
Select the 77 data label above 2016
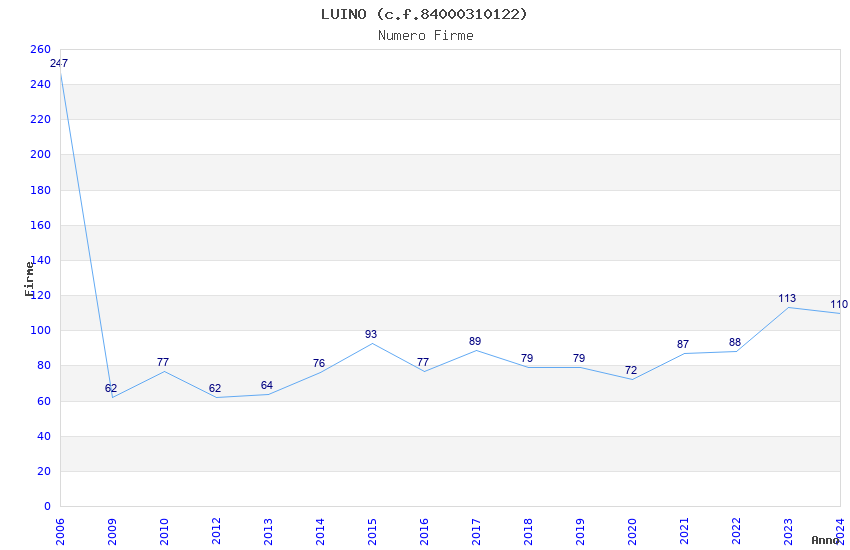[423, 362]
